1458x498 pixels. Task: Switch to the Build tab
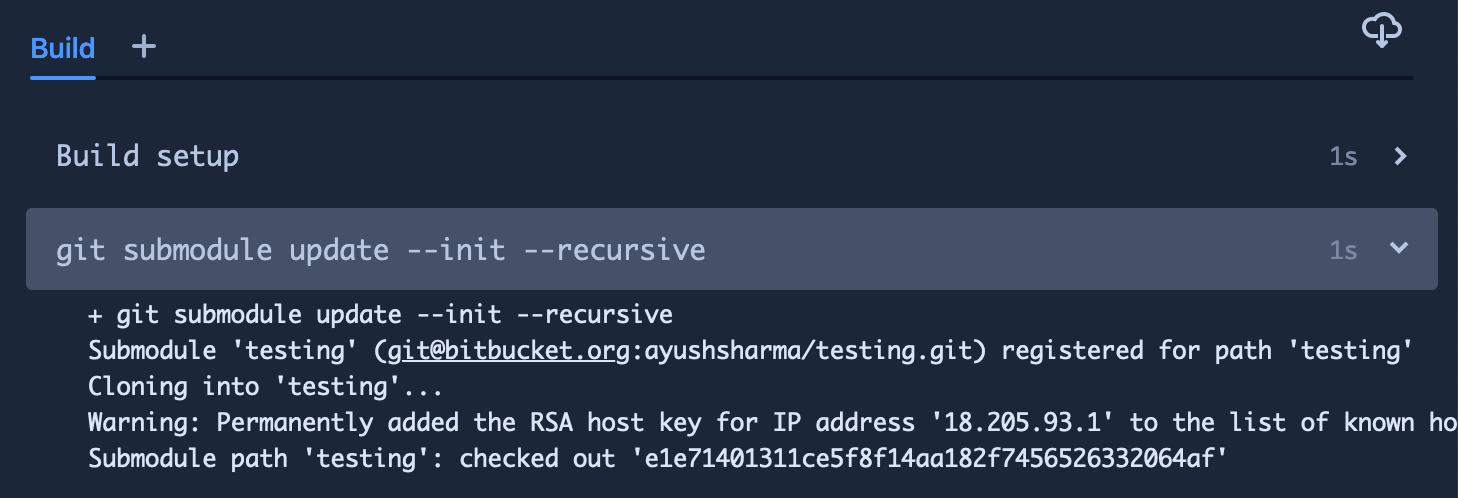63,48
